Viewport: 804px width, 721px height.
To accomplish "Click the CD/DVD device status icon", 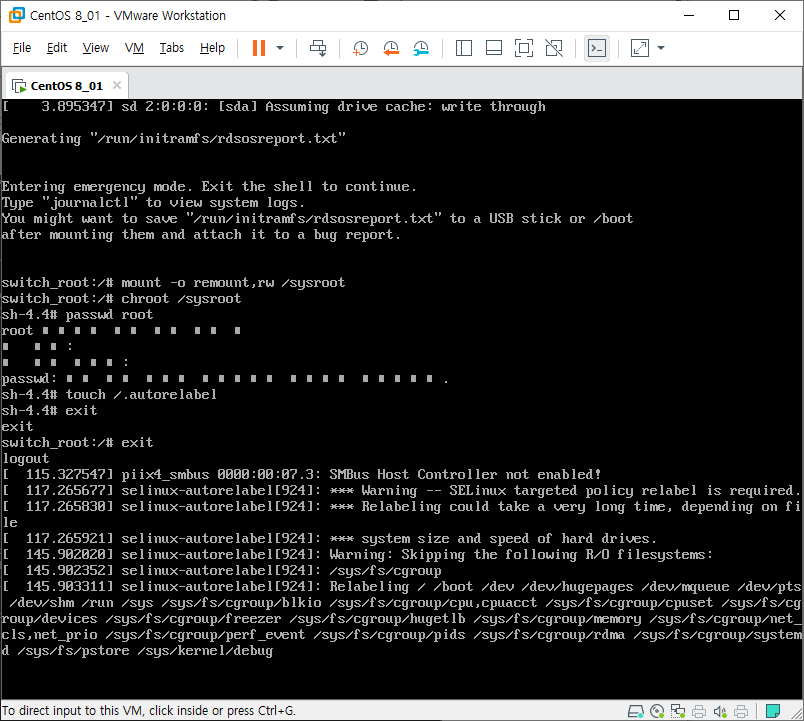I will pyautogui.click(x=655, y=711).
